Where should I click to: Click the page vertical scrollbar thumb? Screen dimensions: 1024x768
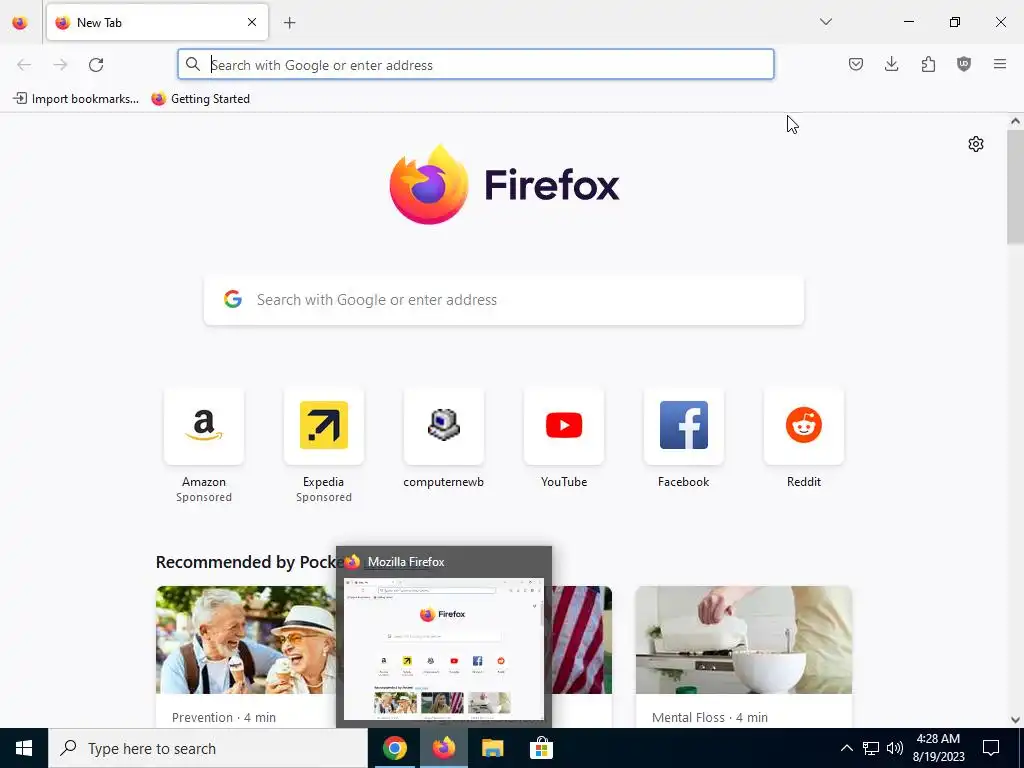1015,187
